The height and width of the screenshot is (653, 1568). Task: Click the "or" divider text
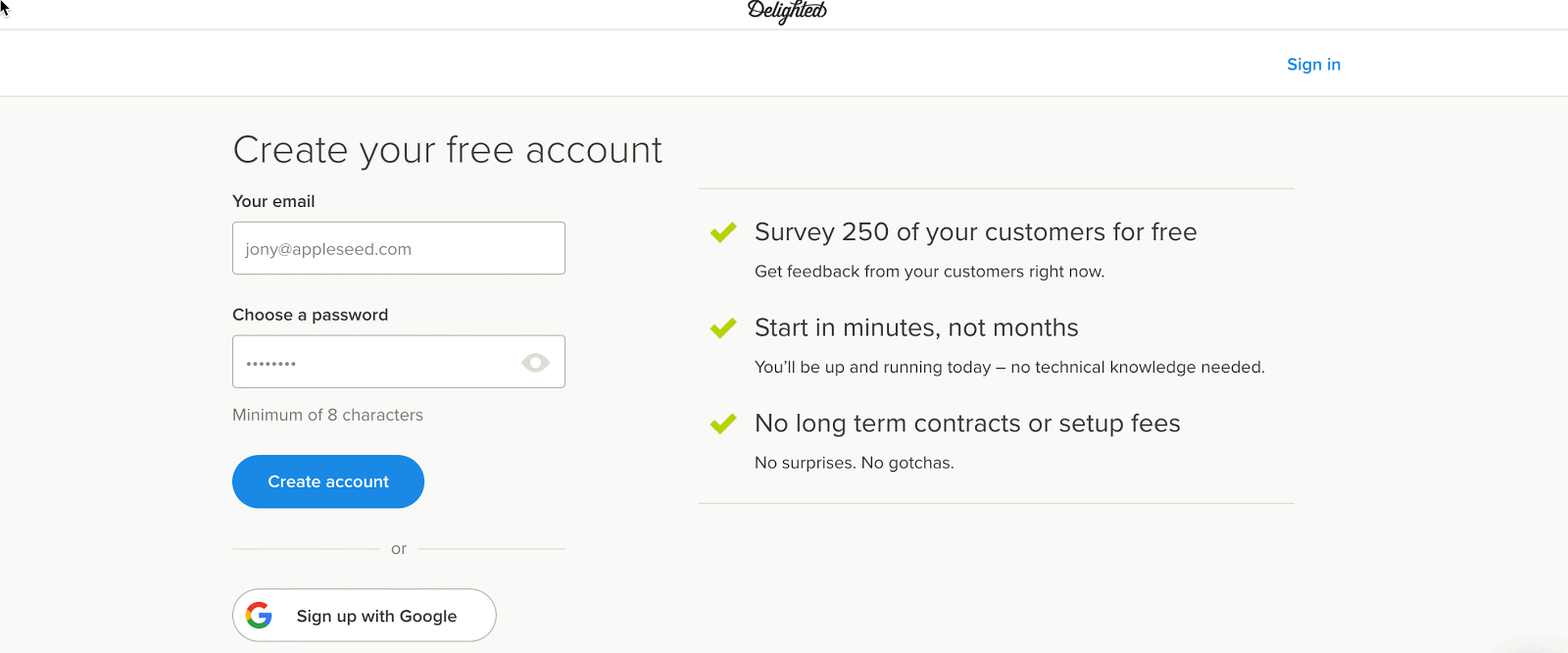tap(399, 549)
